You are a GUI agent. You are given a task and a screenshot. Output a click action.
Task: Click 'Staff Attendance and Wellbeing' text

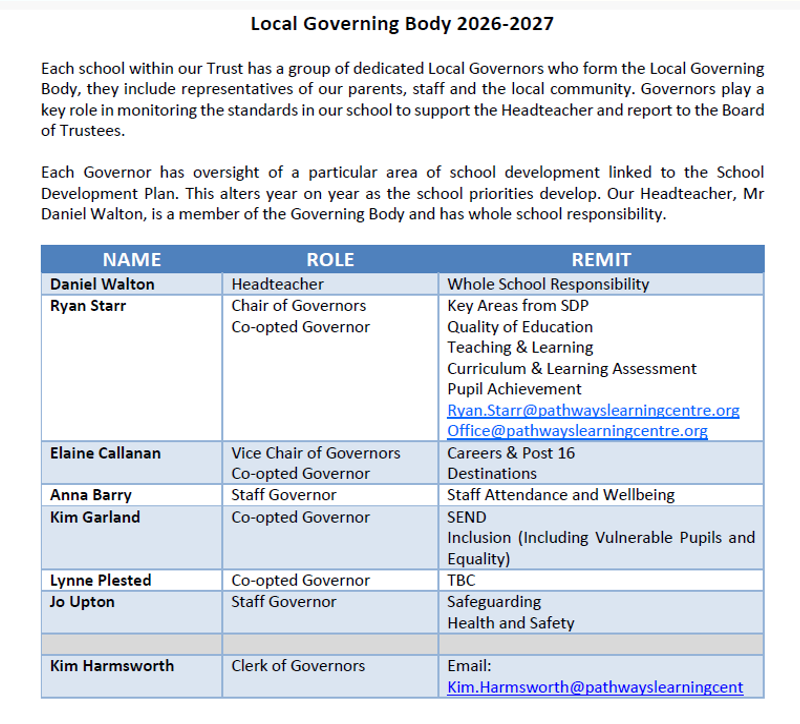tap(561, 495)
